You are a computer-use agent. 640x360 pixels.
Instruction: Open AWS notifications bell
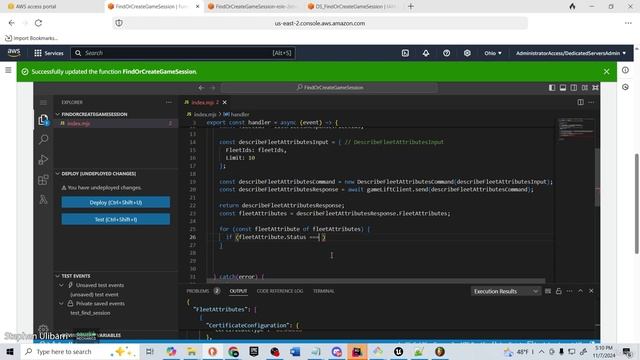click(426, 53)
